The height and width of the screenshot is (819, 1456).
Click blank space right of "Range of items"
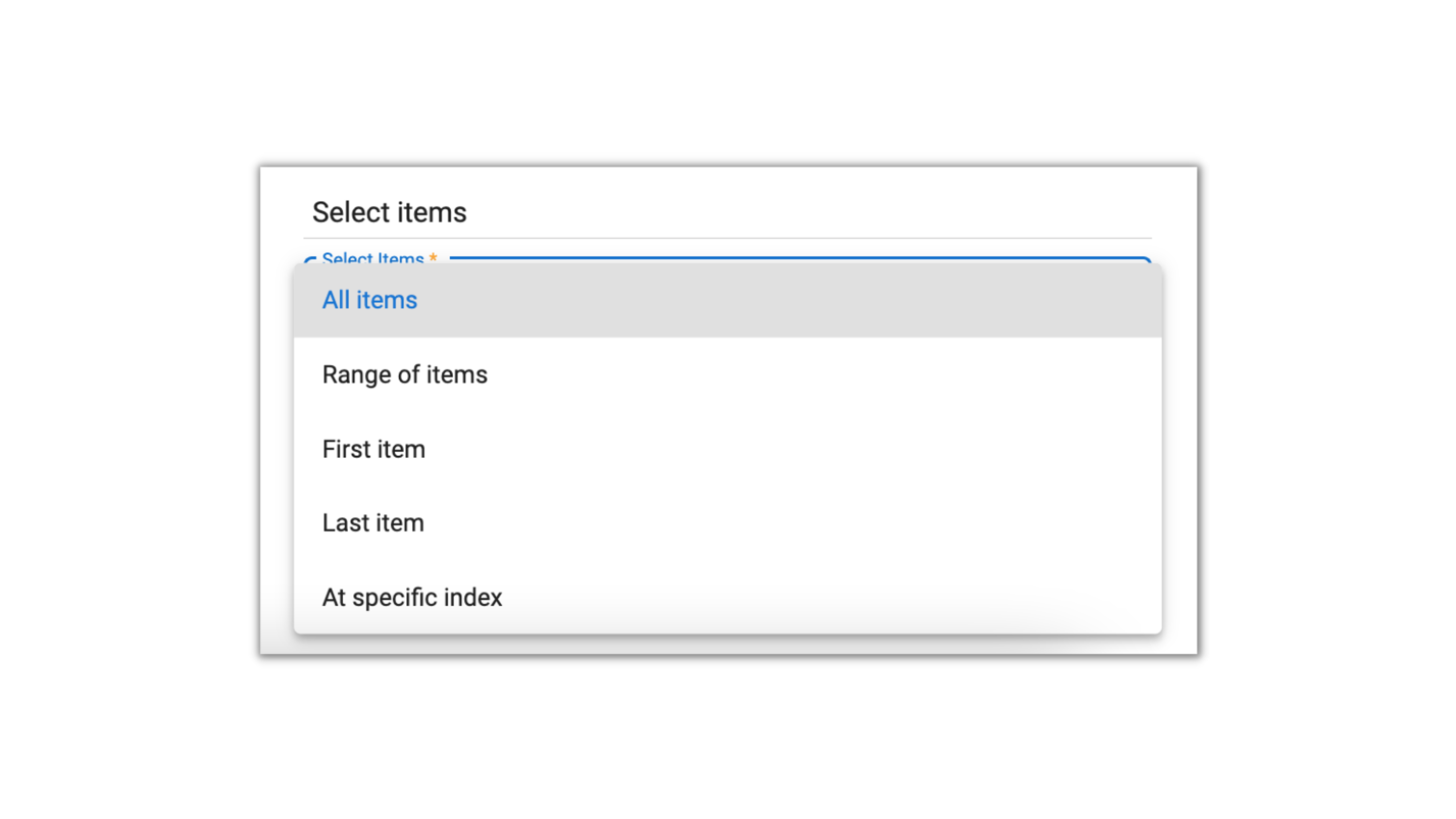[x=791, y=375]
